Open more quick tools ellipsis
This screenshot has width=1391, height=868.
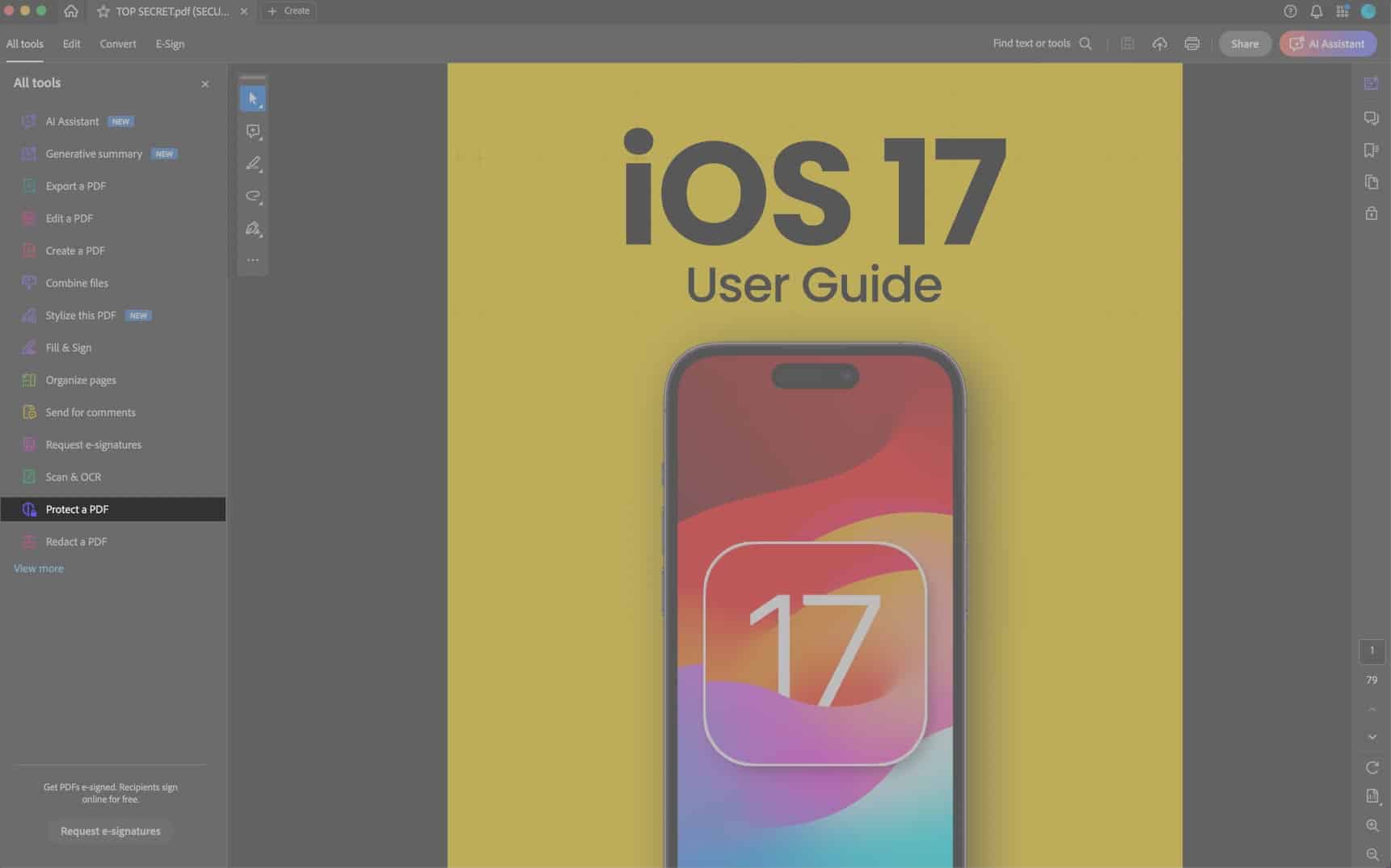(x=253, y=260)
